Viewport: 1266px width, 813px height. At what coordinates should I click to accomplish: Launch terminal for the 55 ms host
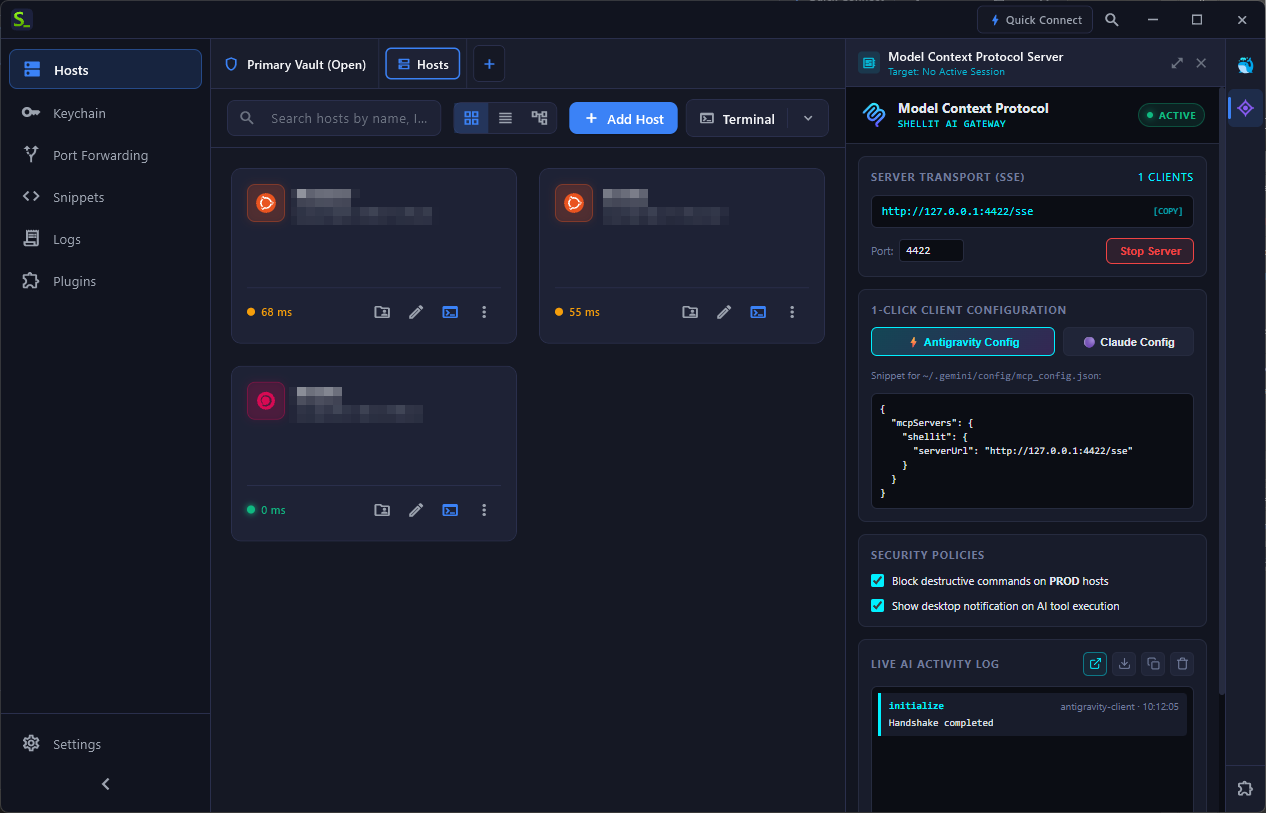(758, 312)
